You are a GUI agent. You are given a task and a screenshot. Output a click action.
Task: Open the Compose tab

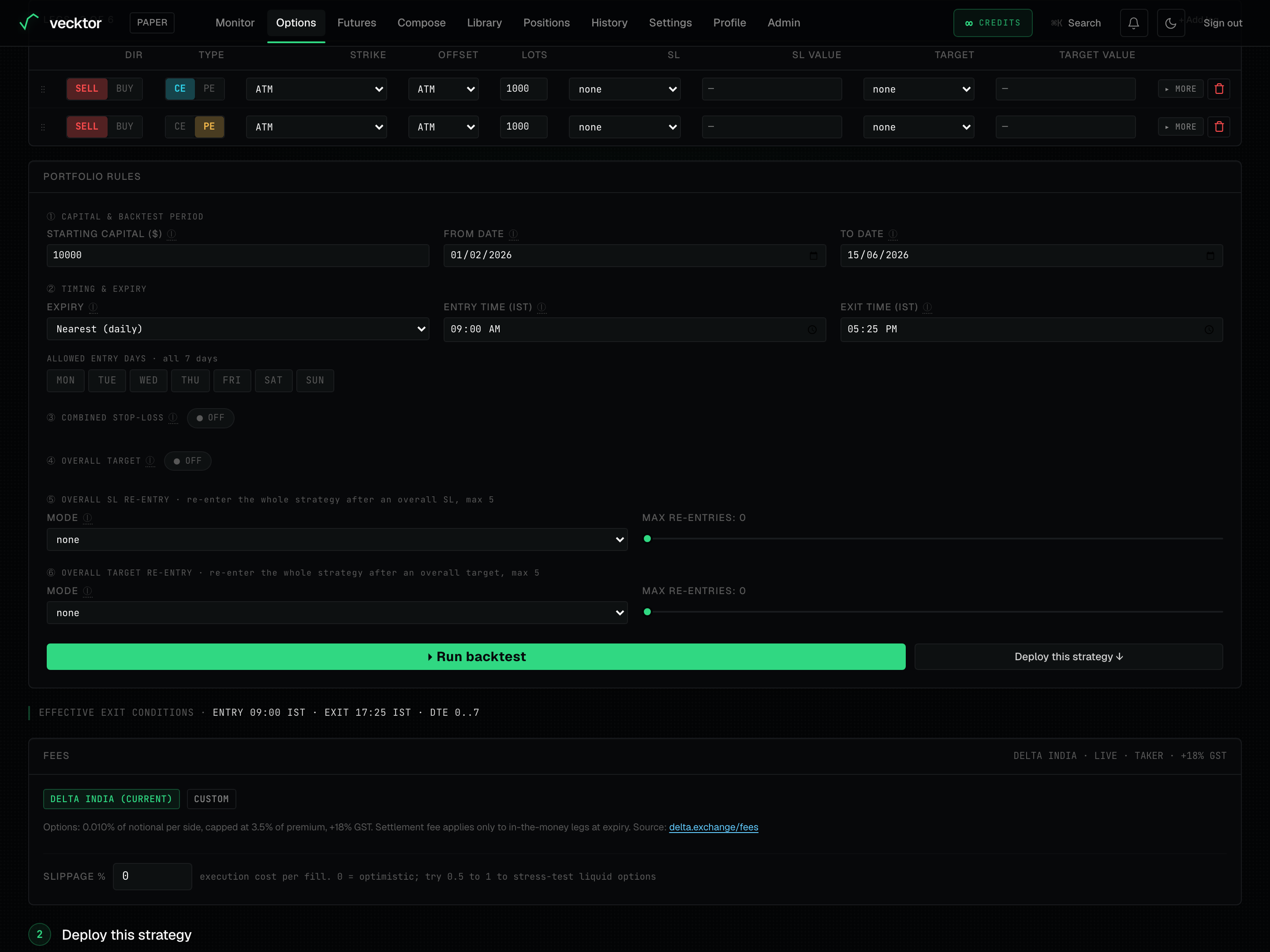pyautogui.click(x=422, y=23)
